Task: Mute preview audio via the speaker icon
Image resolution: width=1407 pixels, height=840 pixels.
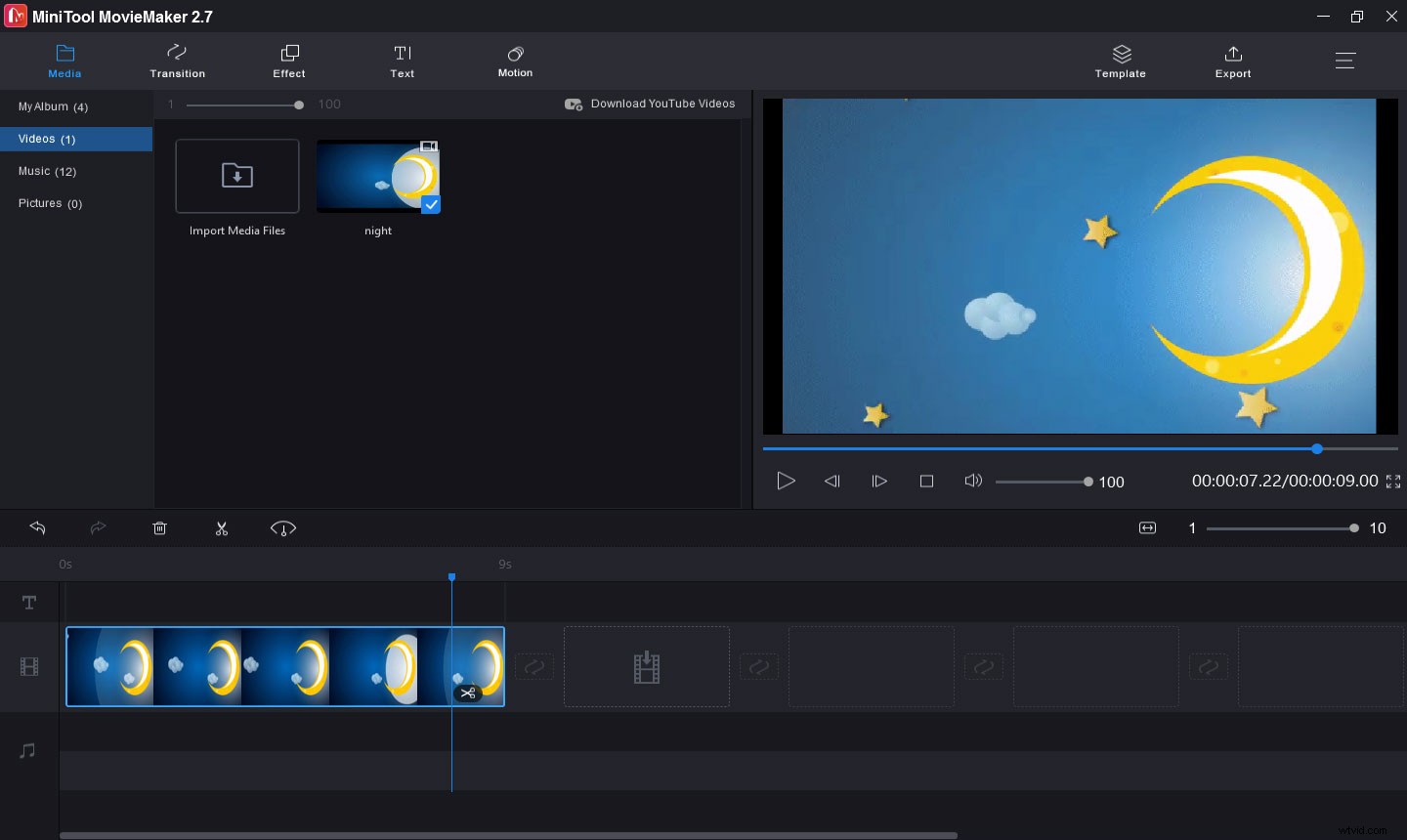Action: tap(973, 481)
